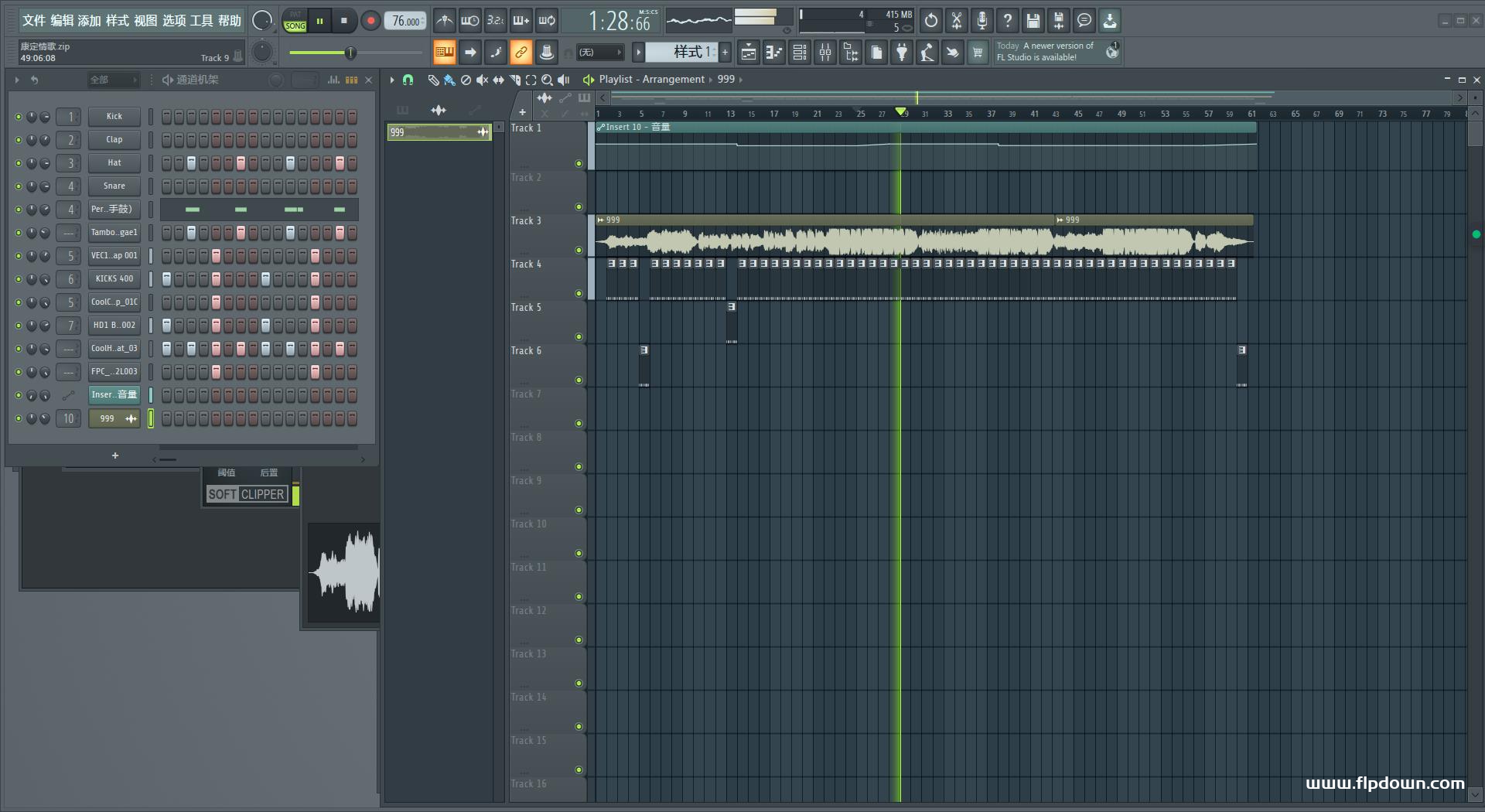Open the 文件 (File) menu
Screen dimensions: 1485x812
[x=33, y=21]
